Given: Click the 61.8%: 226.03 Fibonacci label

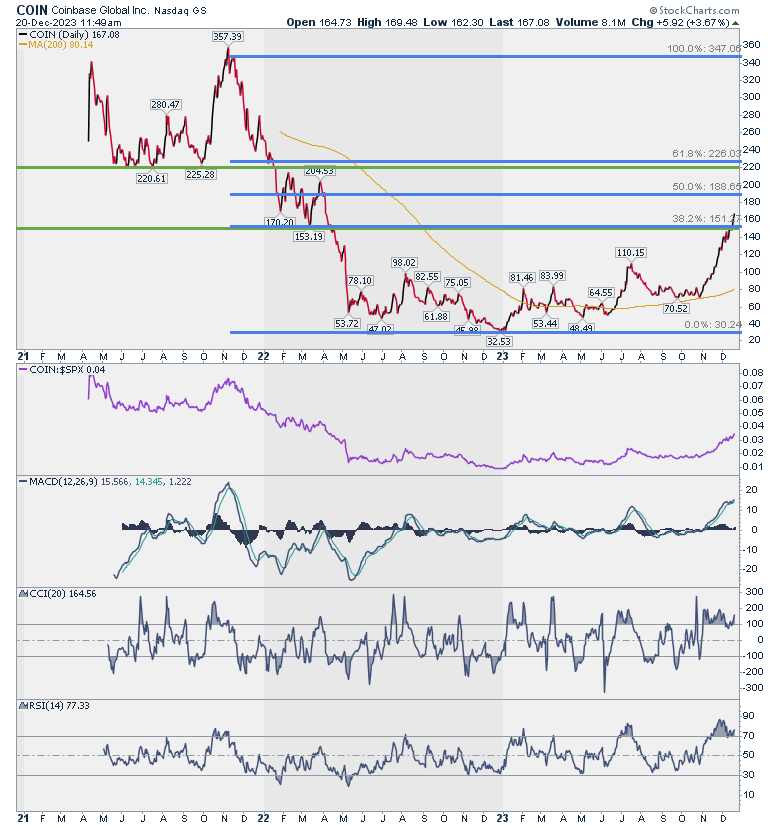Looking at the screenshot, I should click(x=707, y=154).
